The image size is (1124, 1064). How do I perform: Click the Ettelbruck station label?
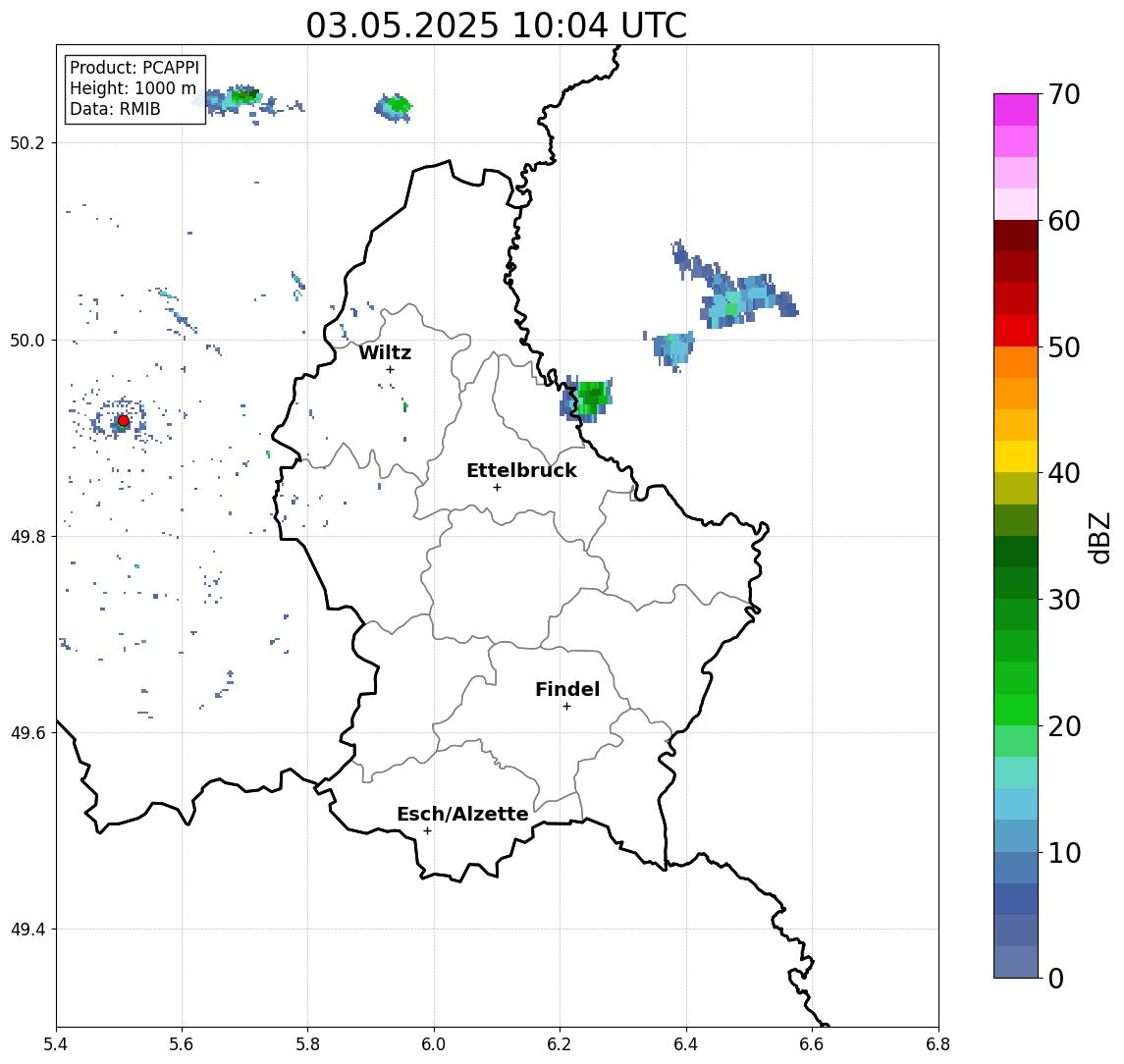(x=521, y=470)
